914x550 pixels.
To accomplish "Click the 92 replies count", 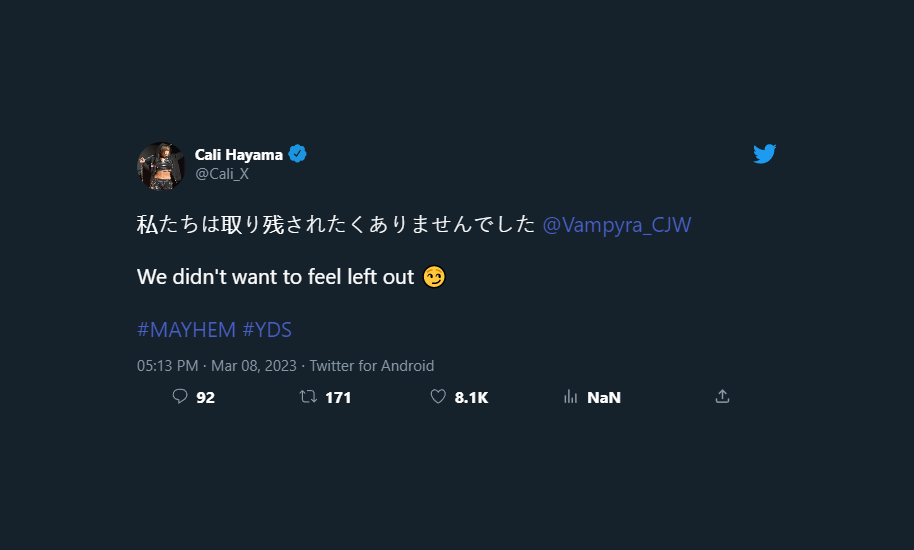I will click(x=205, y=397).
